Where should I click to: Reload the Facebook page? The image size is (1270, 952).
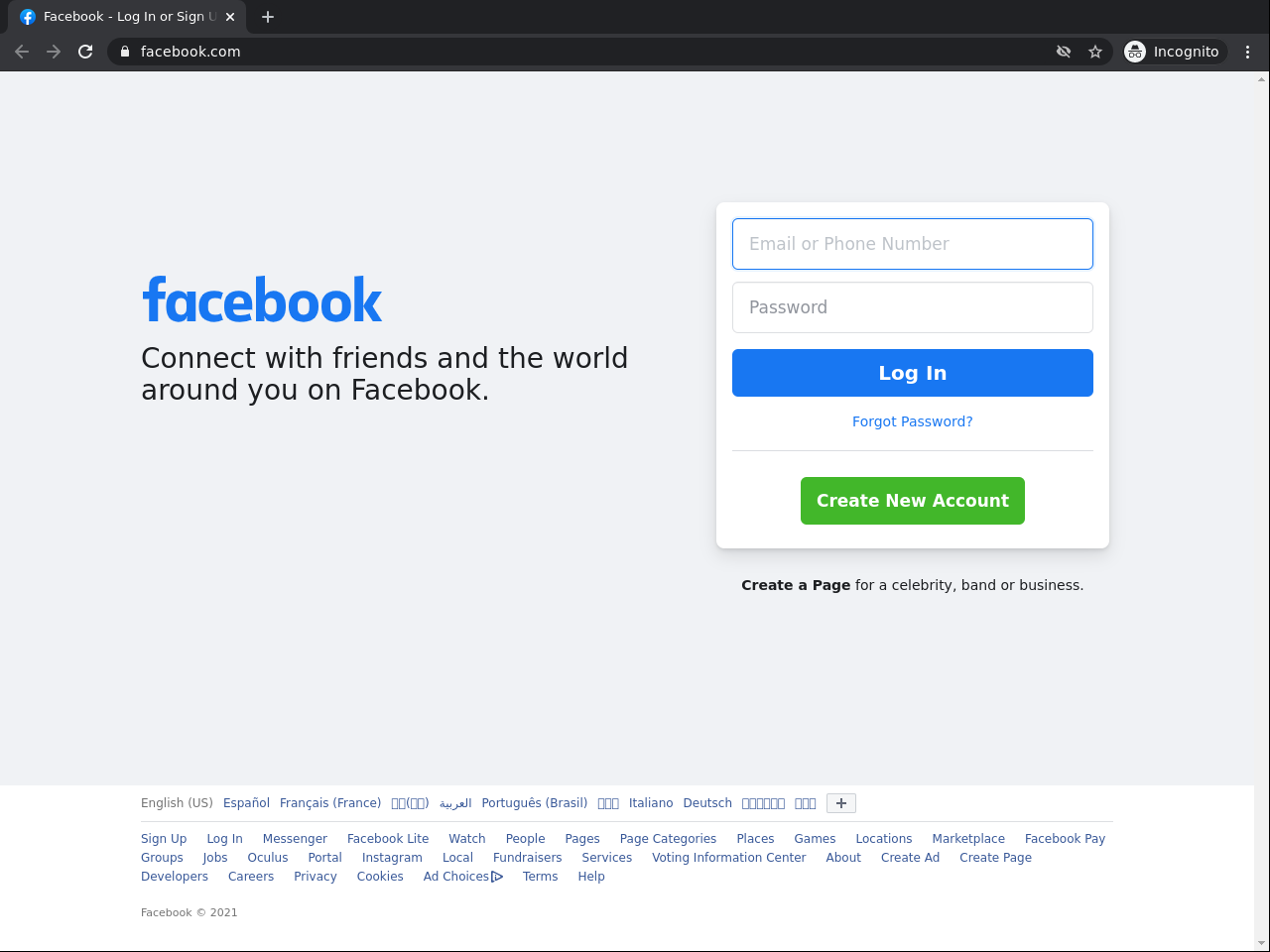click(x=85, y=52)
